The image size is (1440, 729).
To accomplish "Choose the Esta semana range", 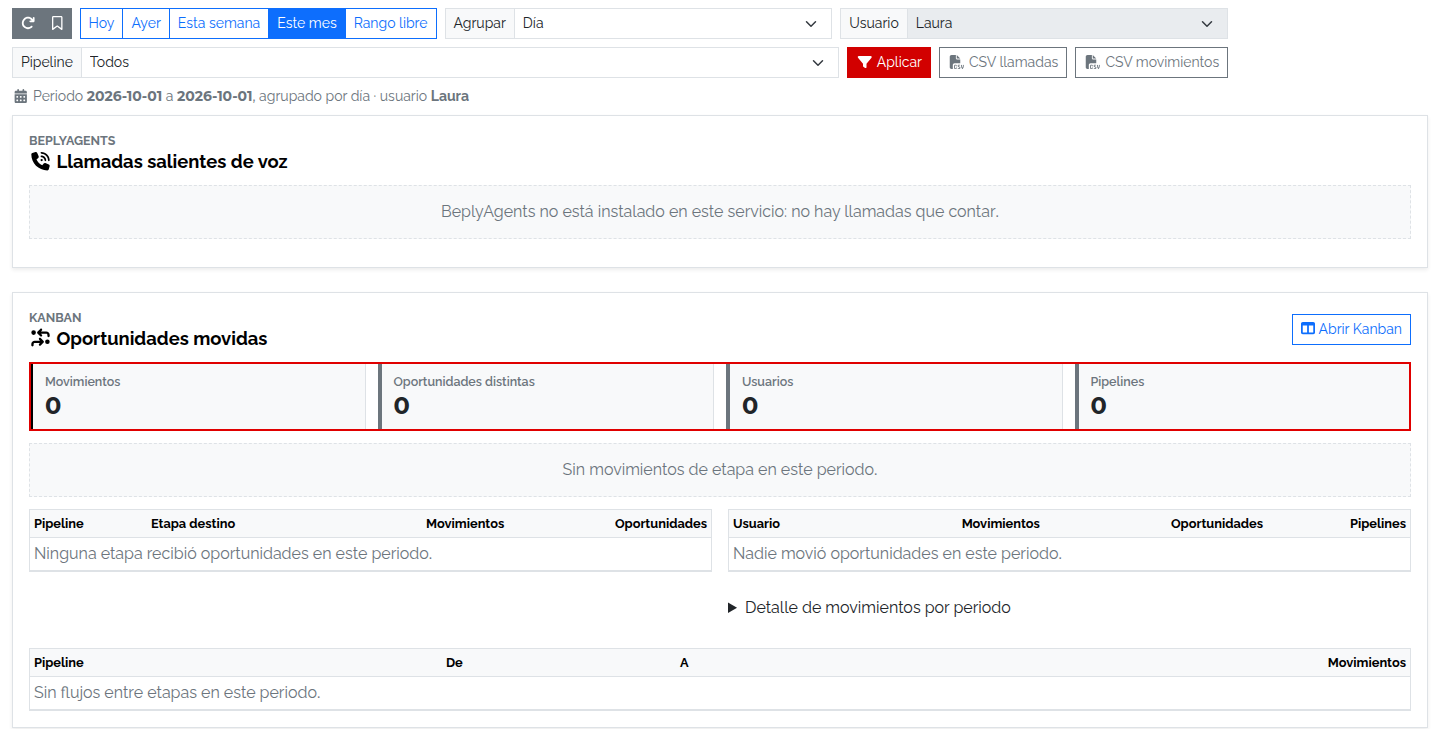I will 219,23.
